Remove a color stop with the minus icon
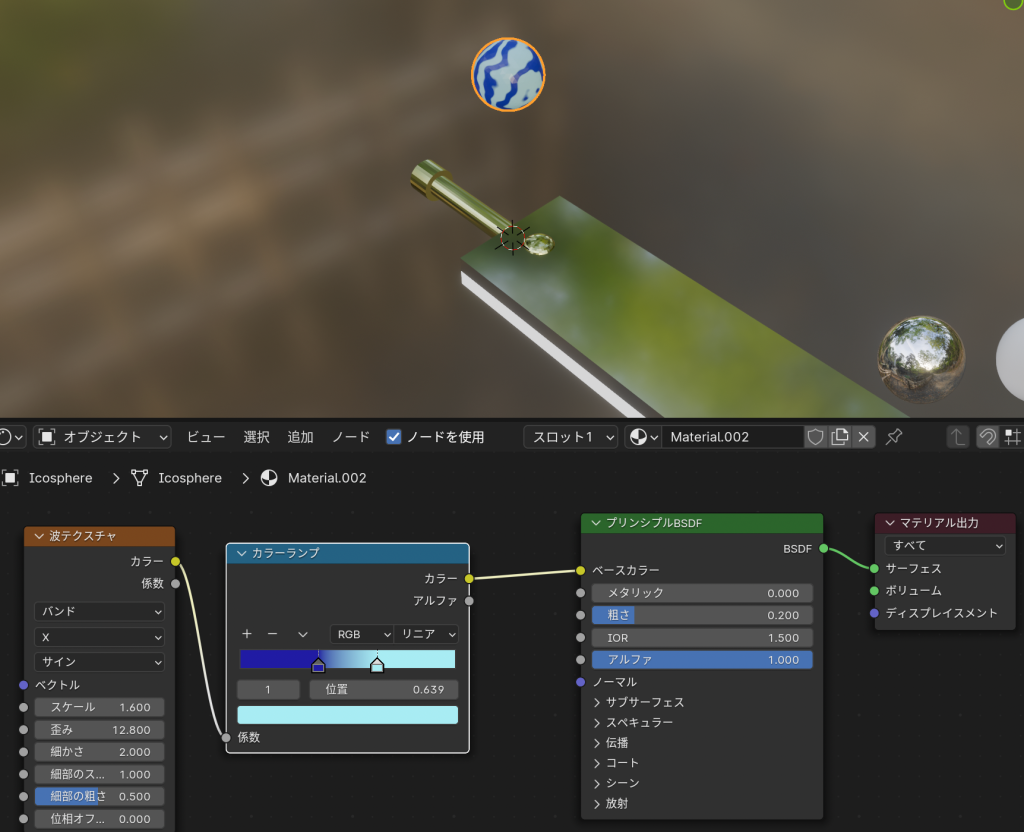Viewport: 1024px width, 832px height. 272,634
